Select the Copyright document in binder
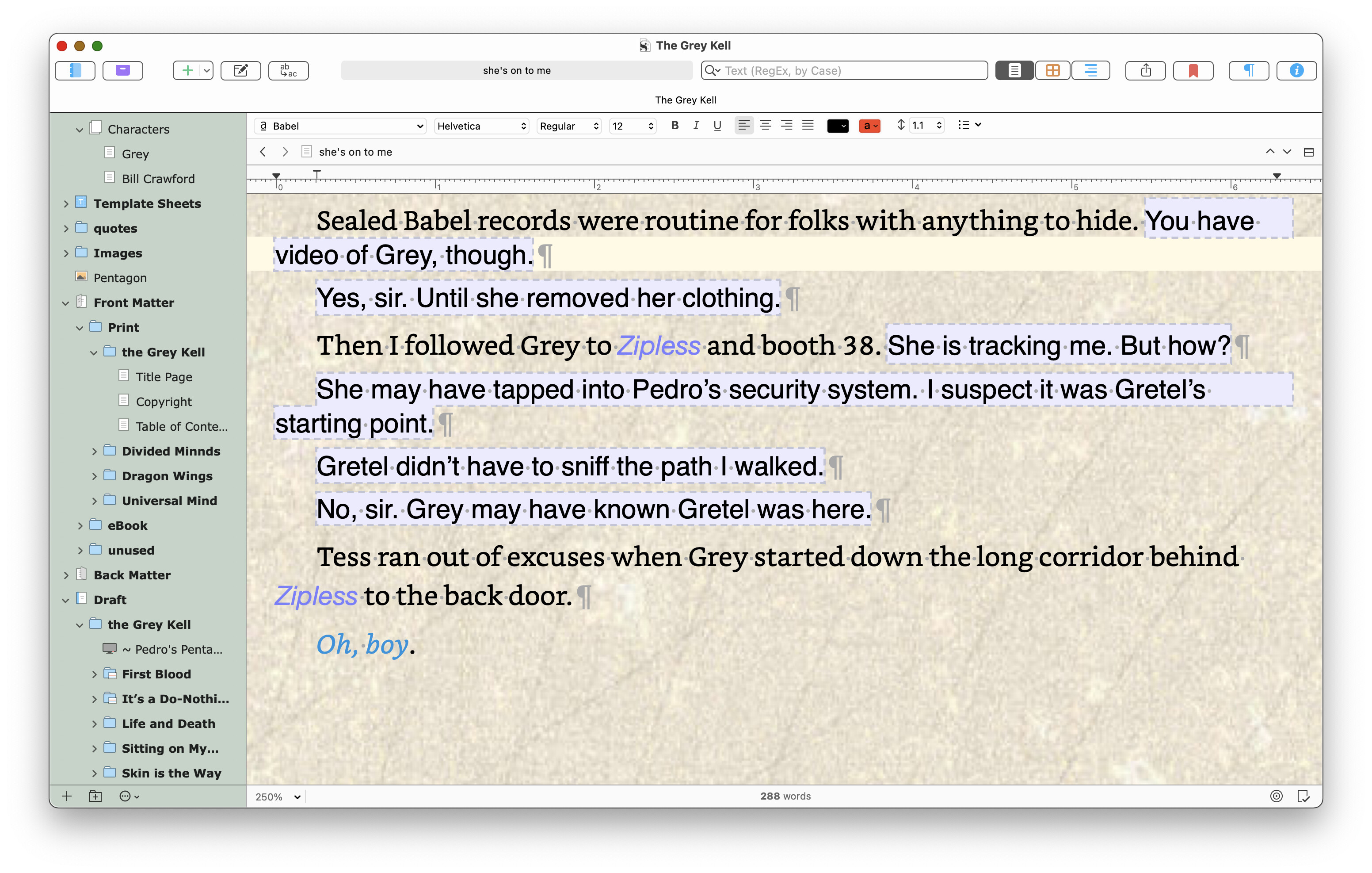Viewport: 1372px width, 873px height. pos(164,402)
